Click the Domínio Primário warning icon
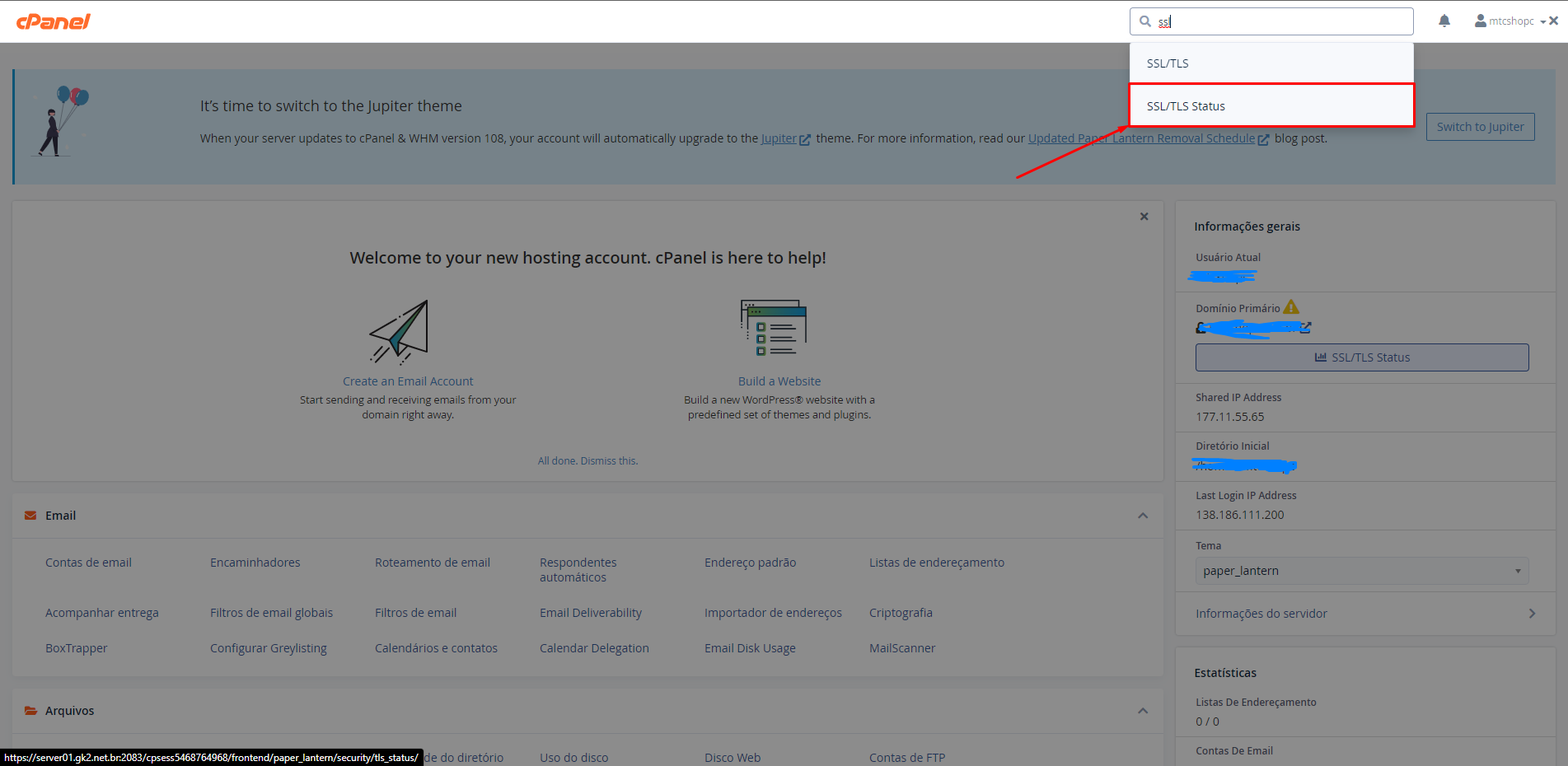1568x766 pixels. [1291, 307]
